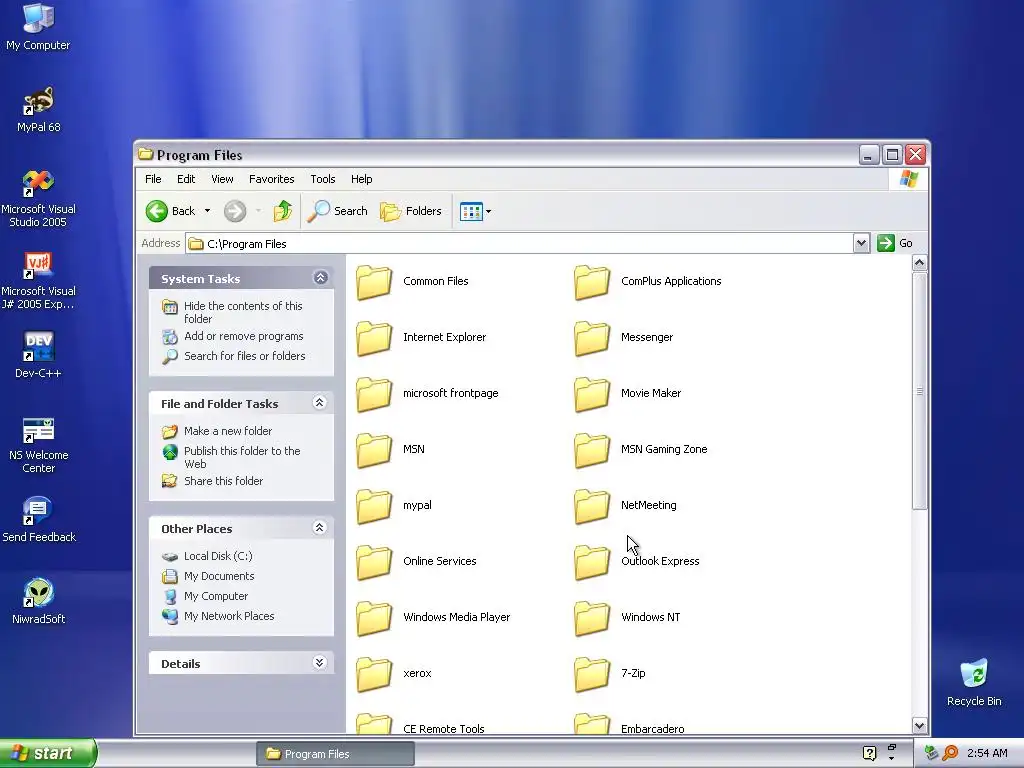Screen dimensions: 1024x768
Task: Select the Movie Maker folder
Action: [628, 394]
